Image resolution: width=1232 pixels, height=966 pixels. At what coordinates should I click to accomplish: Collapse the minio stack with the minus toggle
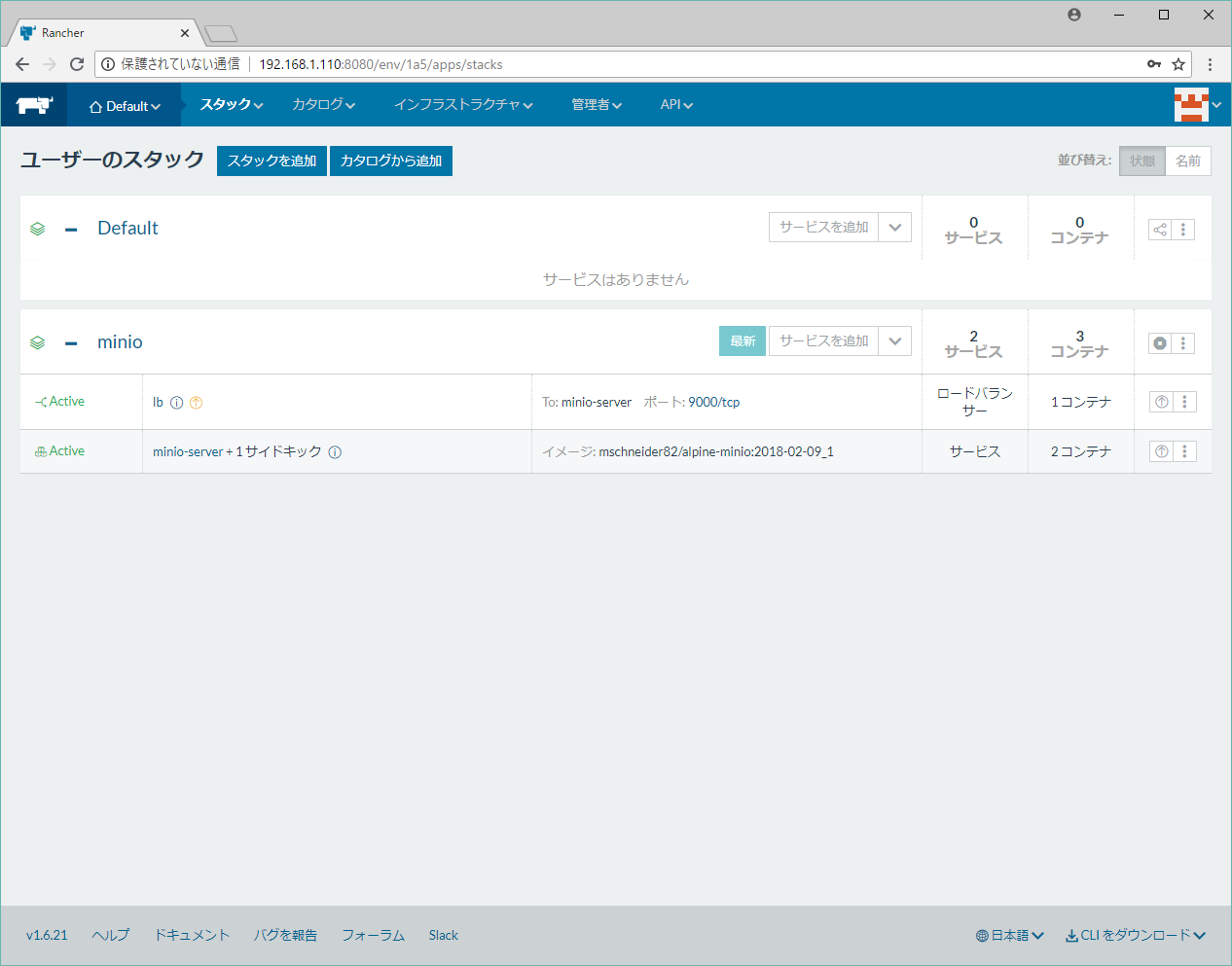(71, 342)
